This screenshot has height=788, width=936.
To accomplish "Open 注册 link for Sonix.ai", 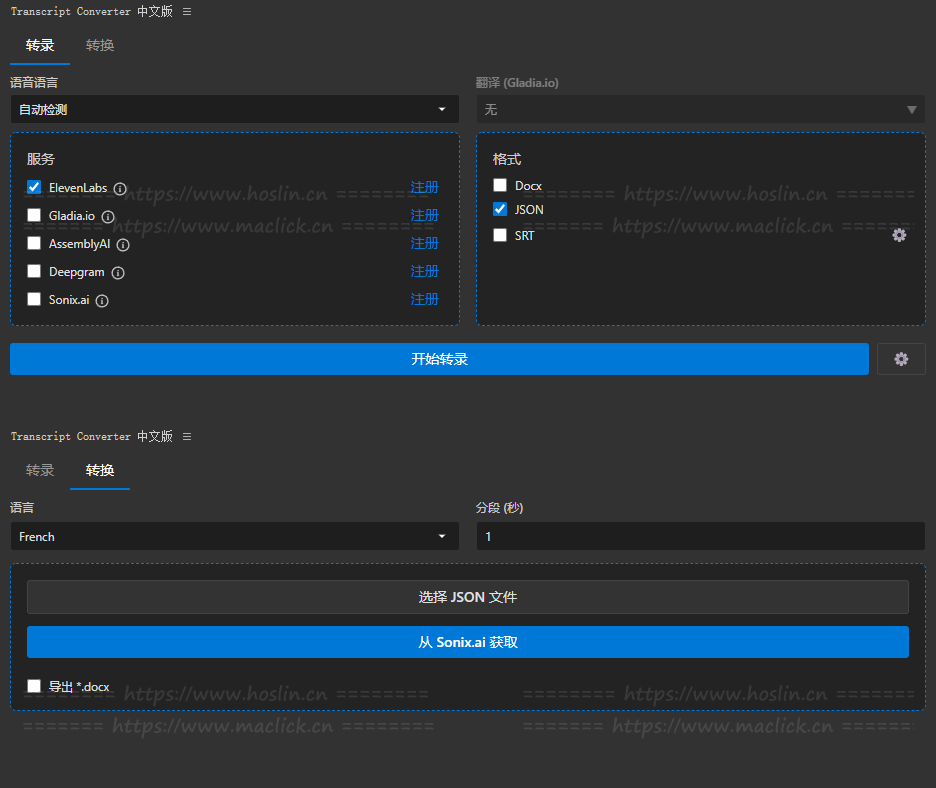I will coord(424,299).
